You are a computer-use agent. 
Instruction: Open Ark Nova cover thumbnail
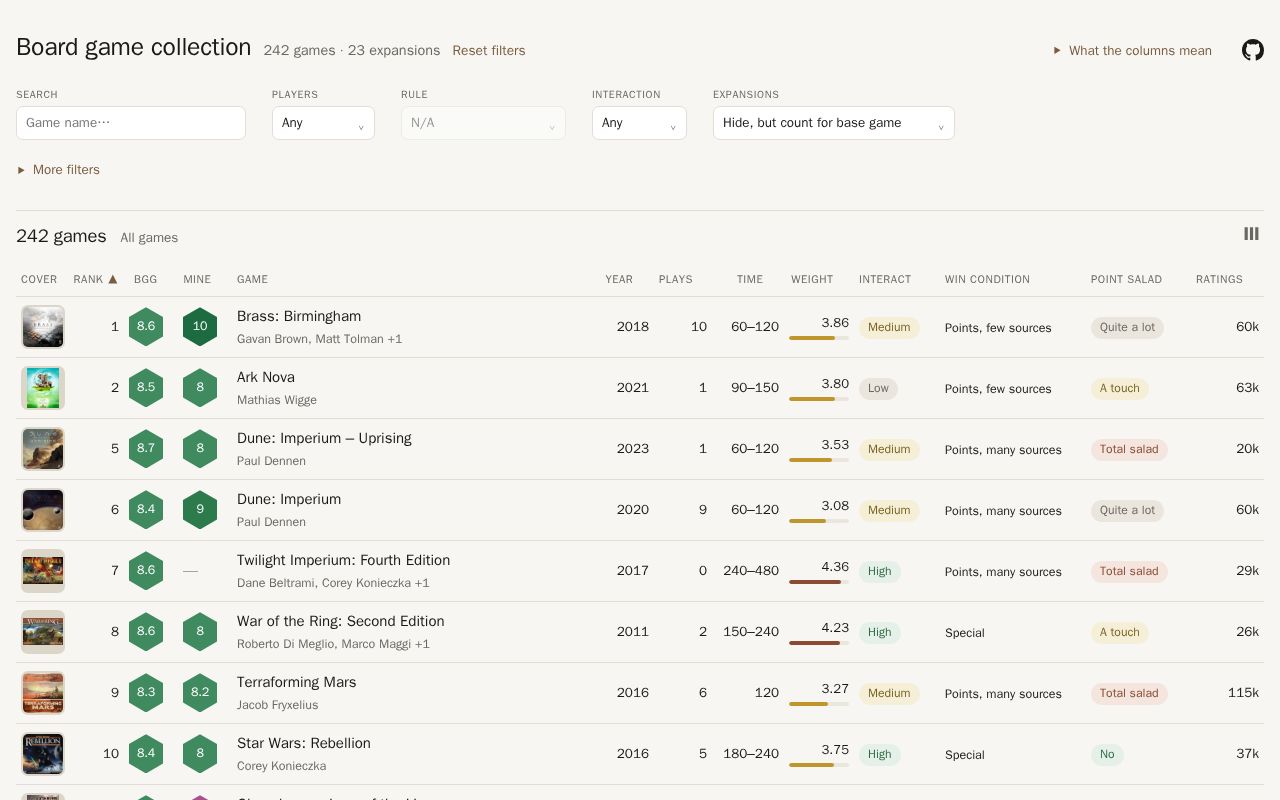[43, 388]
